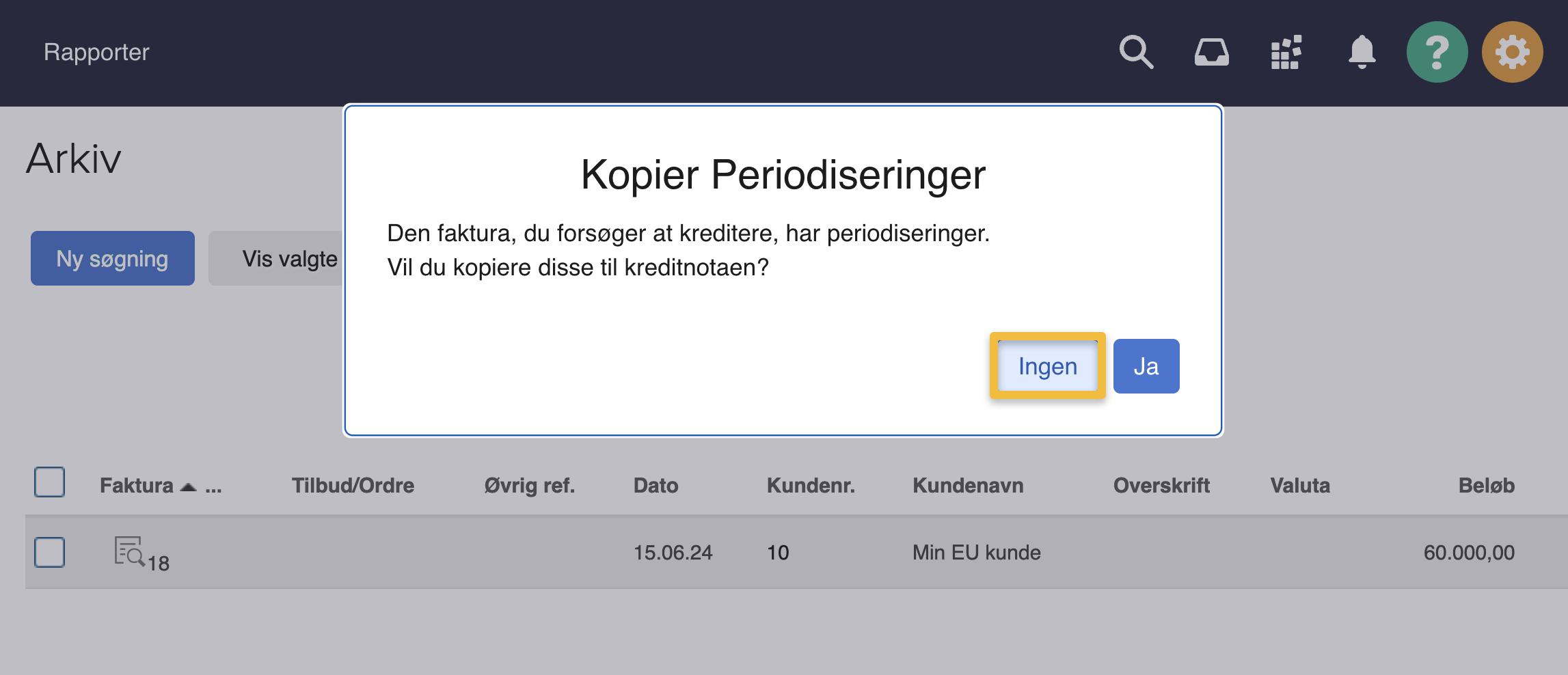Sort by Faktura column arrow
The height and width of the screenshot is (675, 1568).
tap(188, 486)
